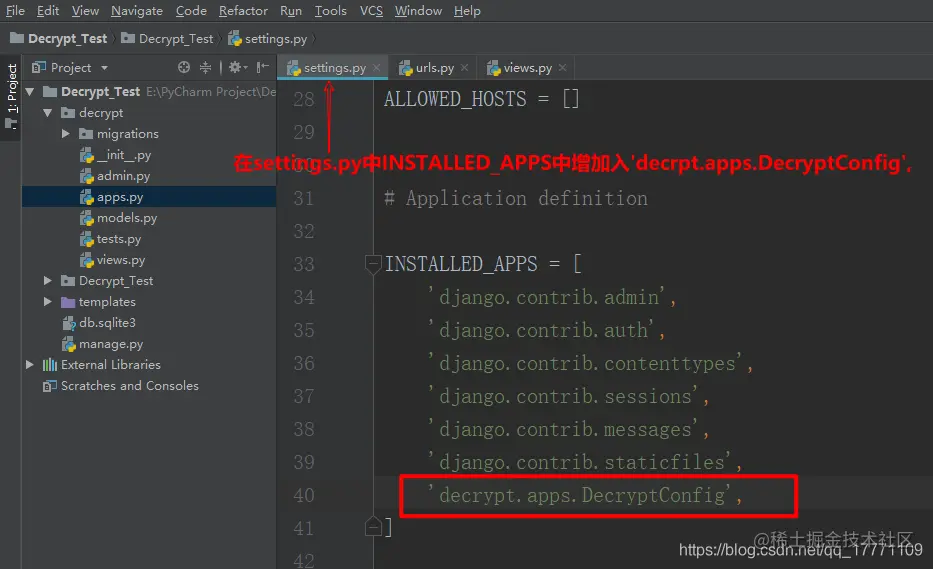Screen dimensions: 933x569
Task: Click the External Libraries bar-chart icon
Action: (x=50, y=365)
